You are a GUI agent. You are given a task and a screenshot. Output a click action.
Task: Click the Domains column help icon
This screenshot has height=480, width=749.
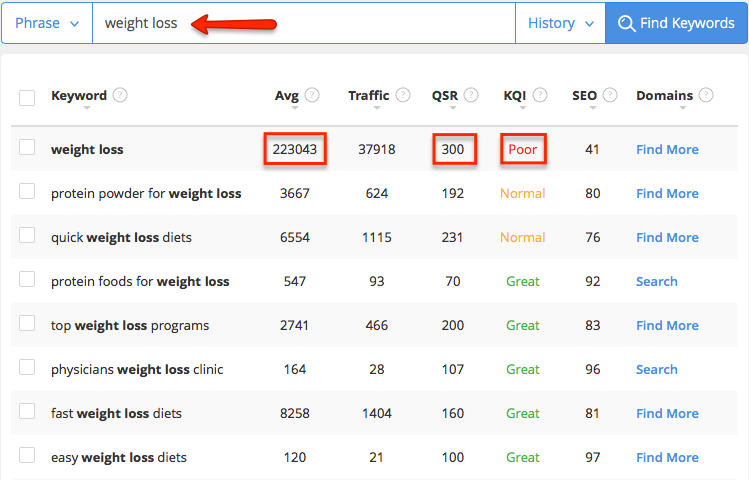(x=706, y=95)
